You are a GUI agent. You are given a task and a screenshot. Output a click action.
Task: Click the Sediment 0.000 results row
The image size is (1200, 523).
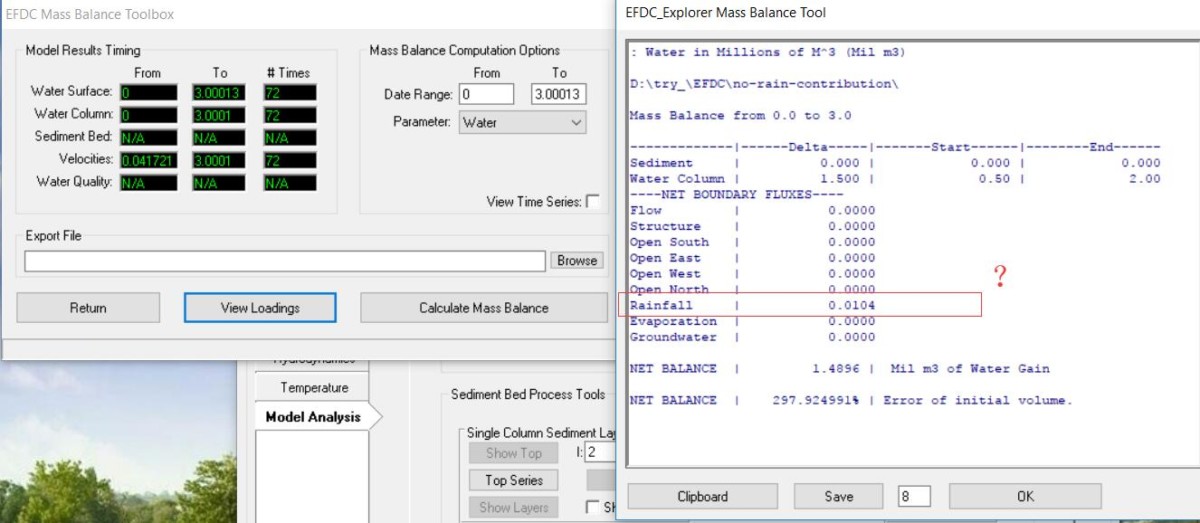coord(895,163)
